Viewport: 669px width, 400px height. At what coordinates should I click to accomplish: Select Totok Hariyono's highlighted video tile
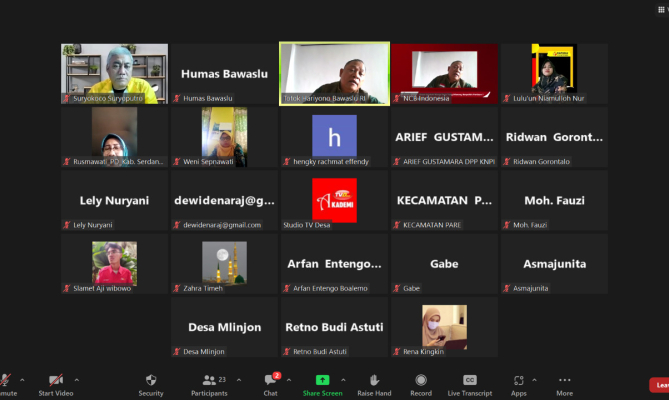[x=334, y=73]
